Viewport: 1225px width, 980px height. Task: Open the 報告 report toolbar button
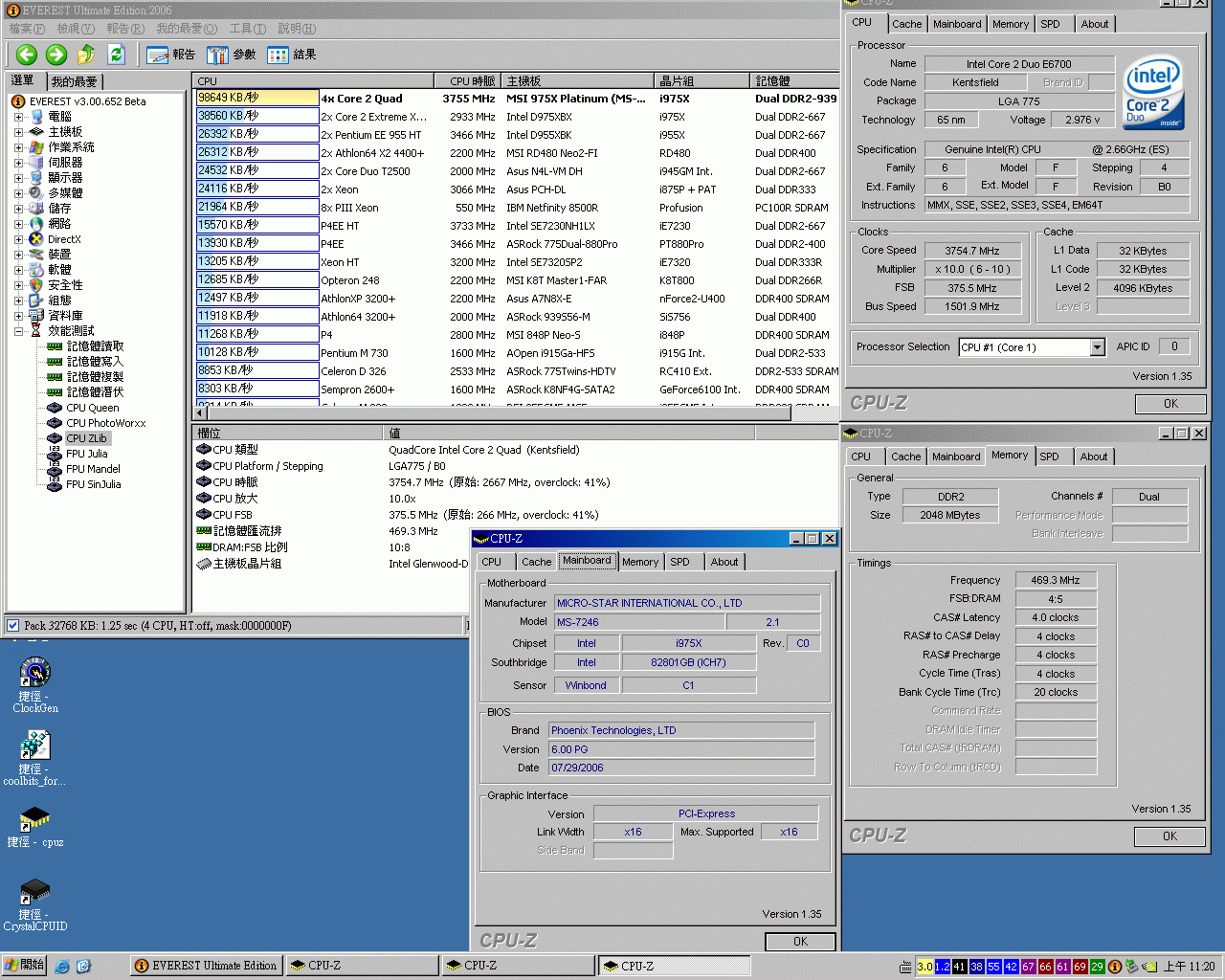(171, 55)
